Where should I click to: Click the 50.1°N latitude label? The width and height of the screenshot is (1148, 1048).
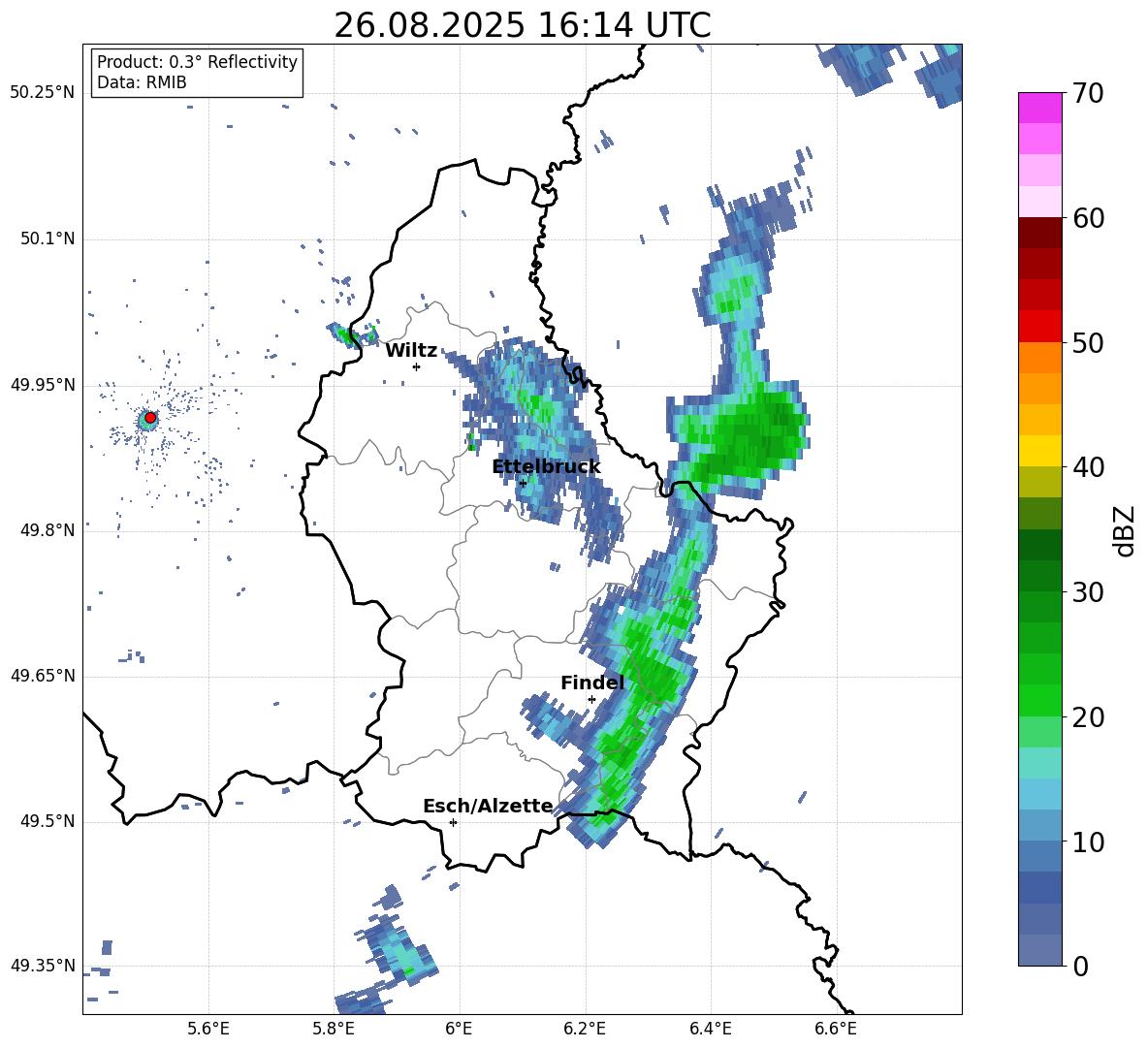(48, 239)
